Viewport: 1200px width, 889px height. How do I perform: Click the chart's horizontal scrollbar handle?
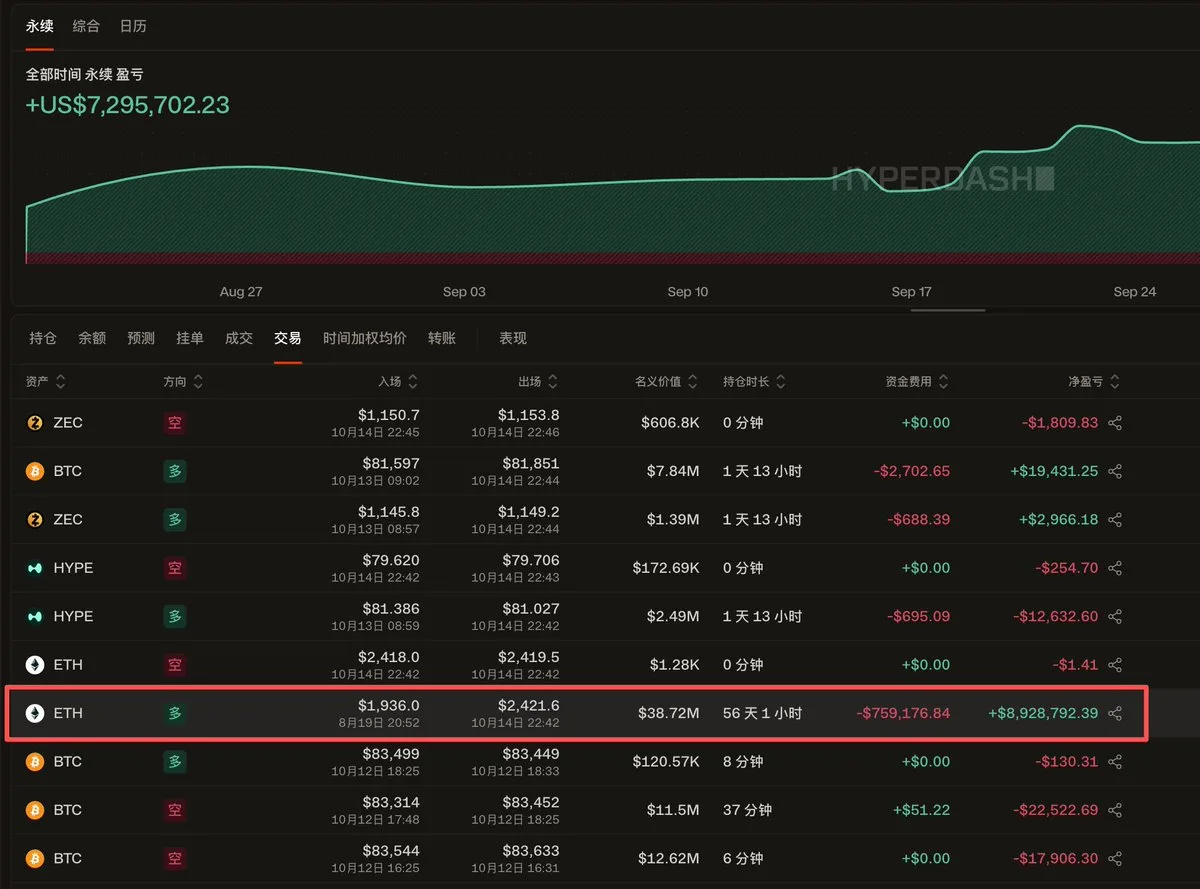(948, 310)
